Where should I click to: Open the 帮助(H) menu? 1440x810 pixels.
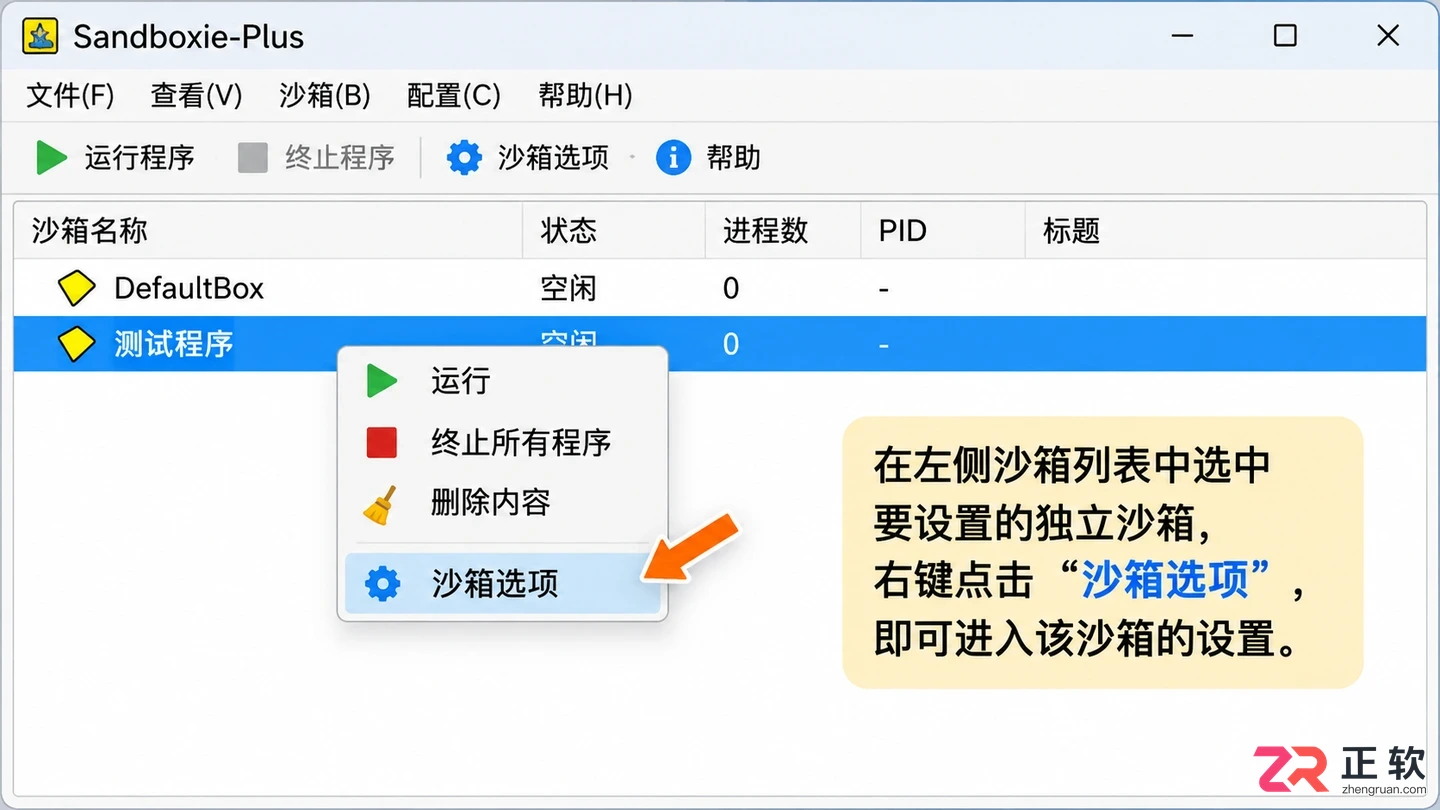[x=585, y=96]
